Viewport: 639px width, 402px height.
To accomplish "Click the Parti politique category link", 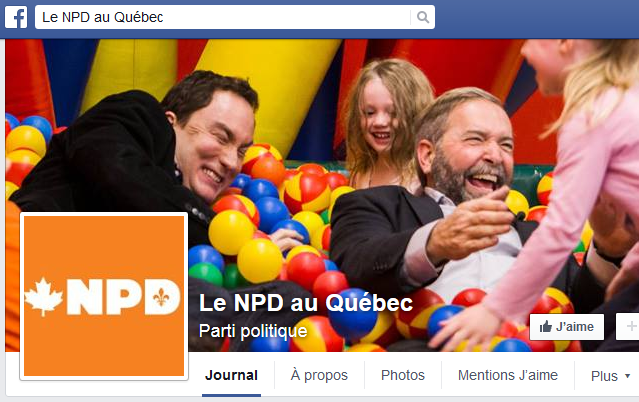I will [x=253, y=331].
